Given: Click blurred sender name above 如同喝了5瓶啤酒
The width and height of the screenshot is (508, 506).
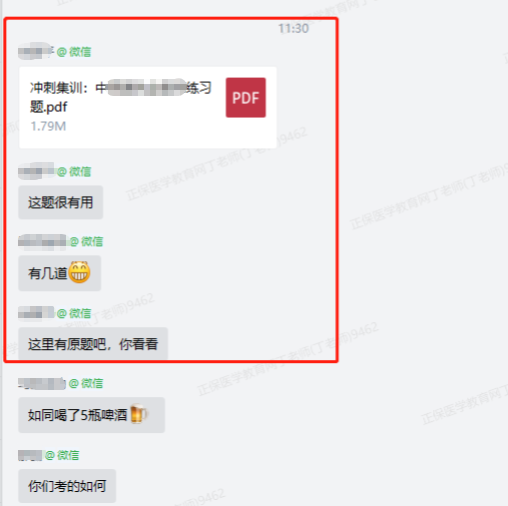Looking at the screenshot, I should pyautogui.click(x=42, y=383).
